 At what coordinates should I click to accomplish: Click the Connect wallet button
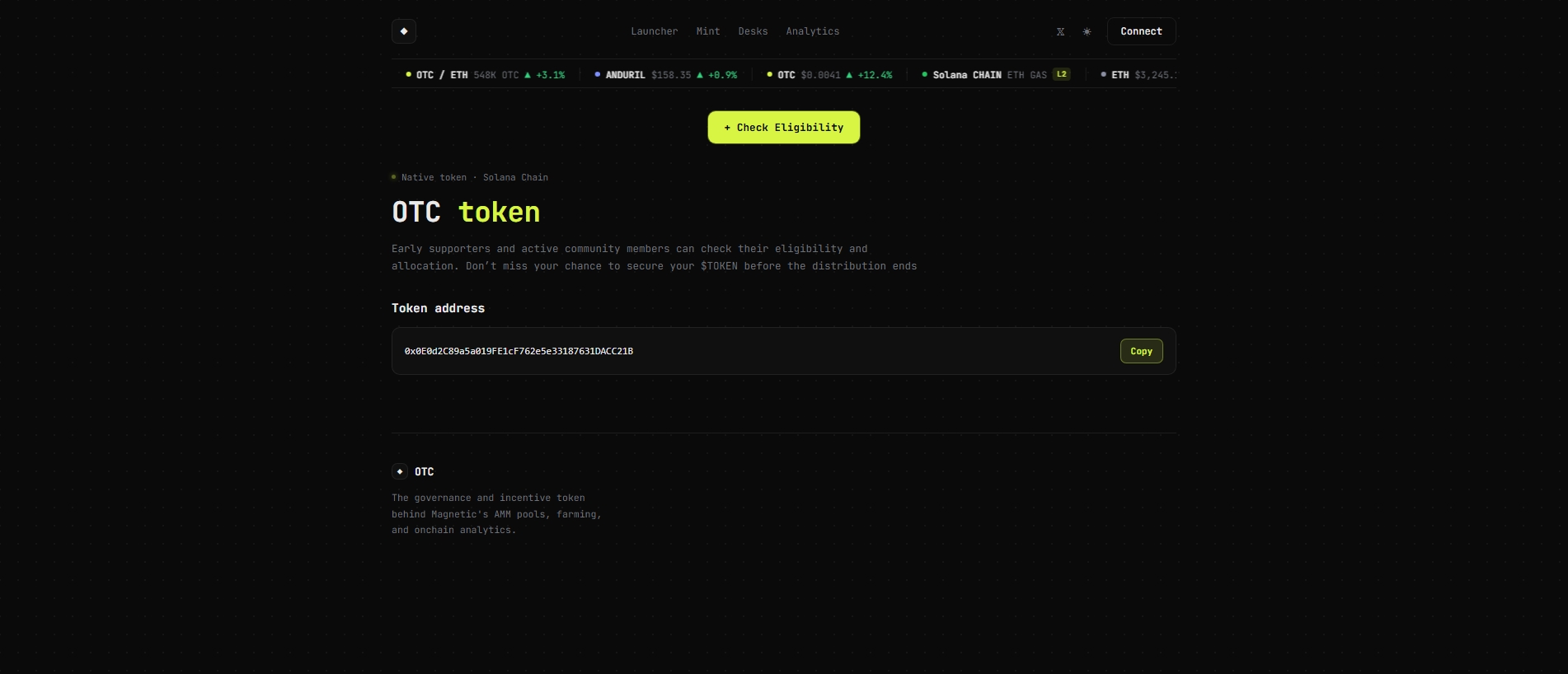tap(1141, 31)
